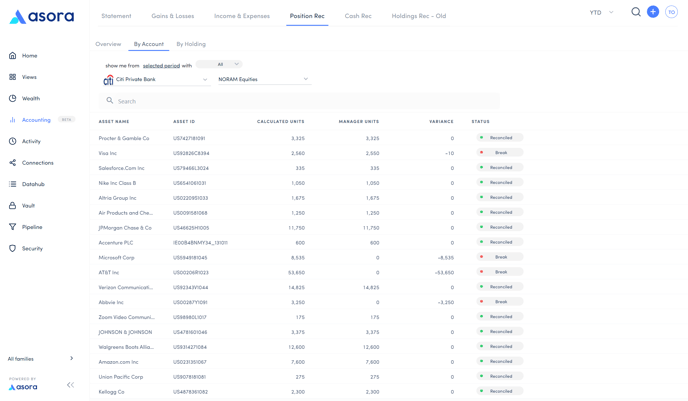Open the Vault lock icon
688x401 pixels.
click(13, 206)
